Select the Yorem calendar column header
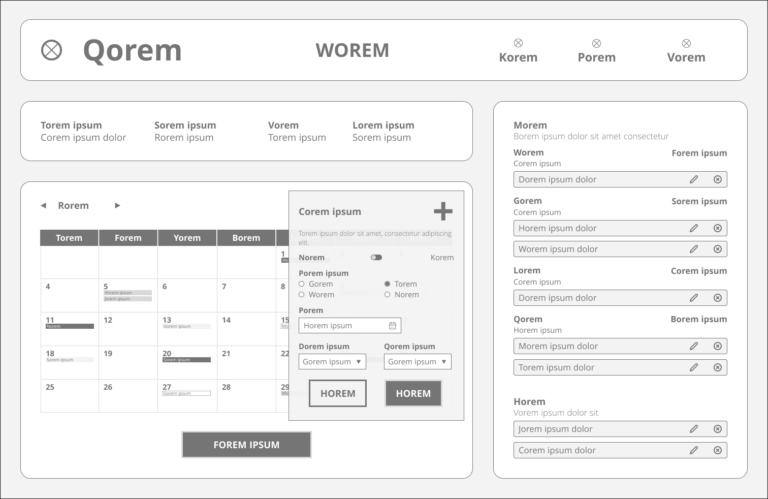The image size is (768, 499). tap(187, 238)
